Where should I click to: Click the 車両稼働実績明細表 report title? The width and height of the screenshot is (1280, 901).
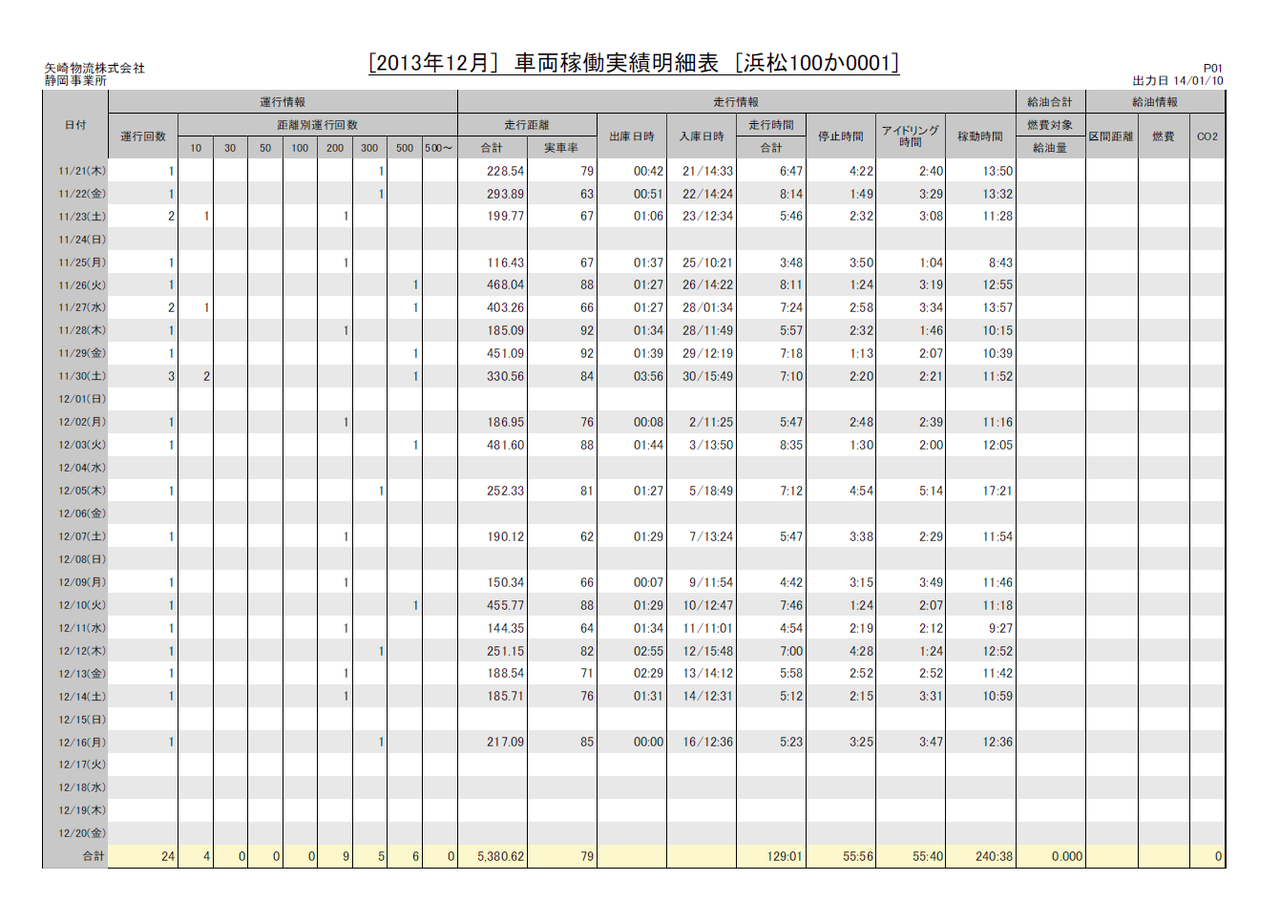point(634,64)
